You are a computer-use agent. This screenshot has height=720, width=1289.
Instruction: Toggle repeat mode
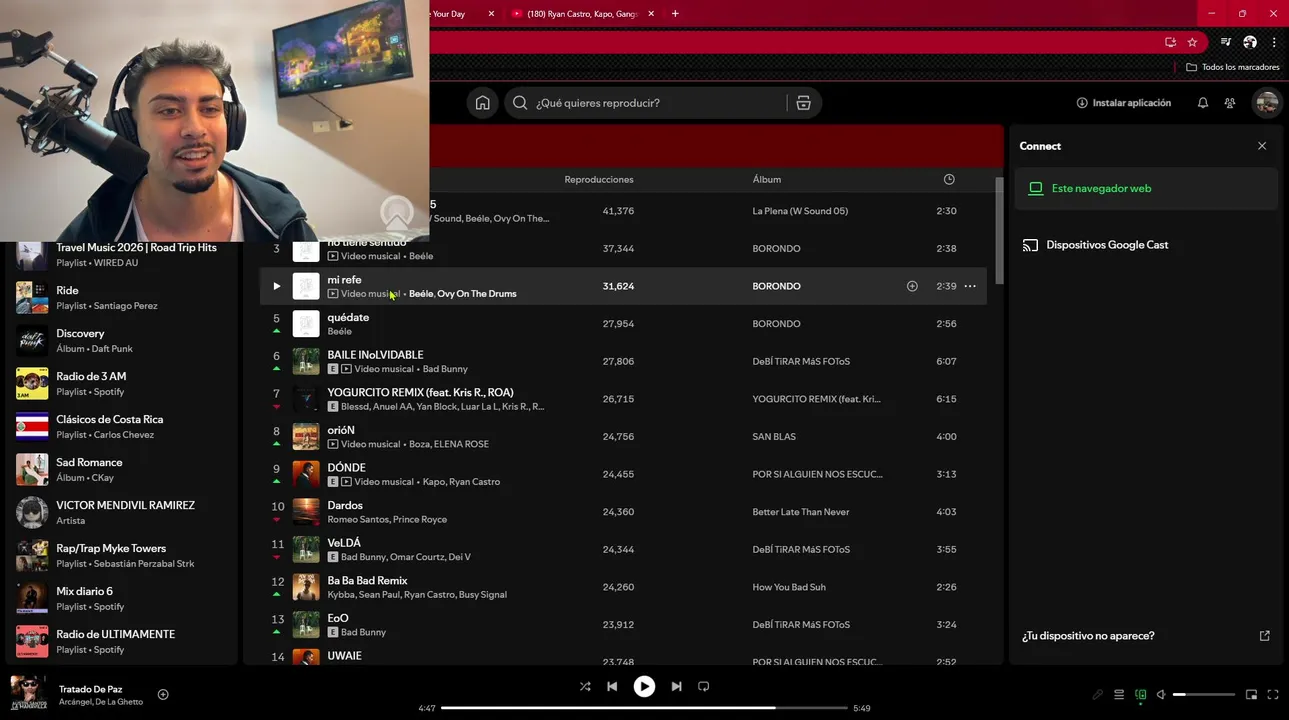tap(703, 687)
